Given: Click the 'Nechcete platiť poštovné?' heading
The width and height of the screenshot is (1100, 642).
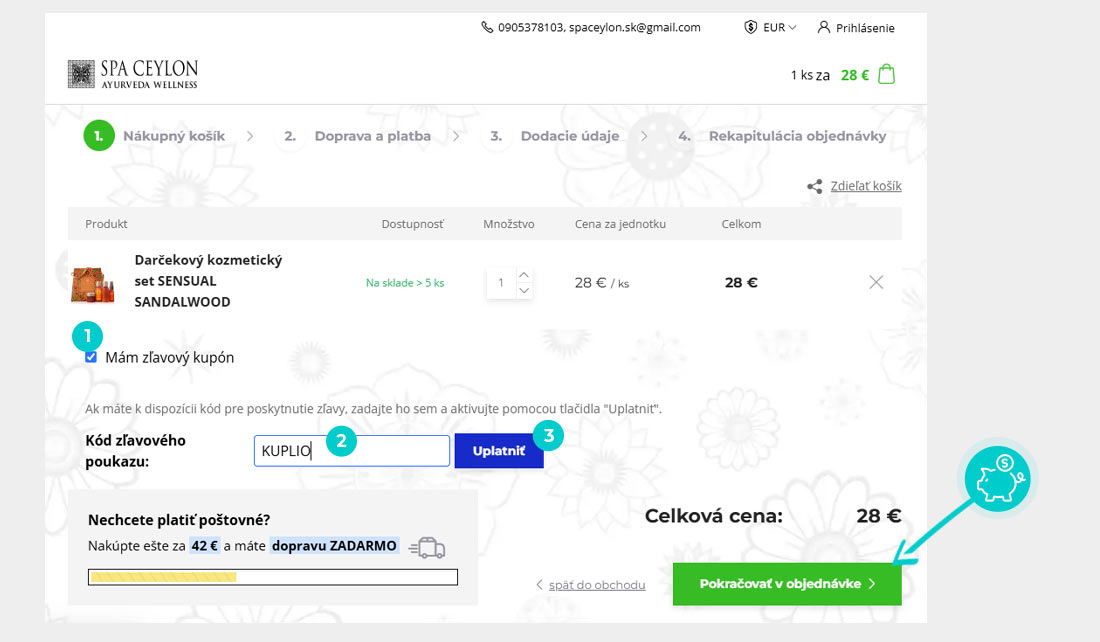Looking at the screenshot, I should pos(179,520).
